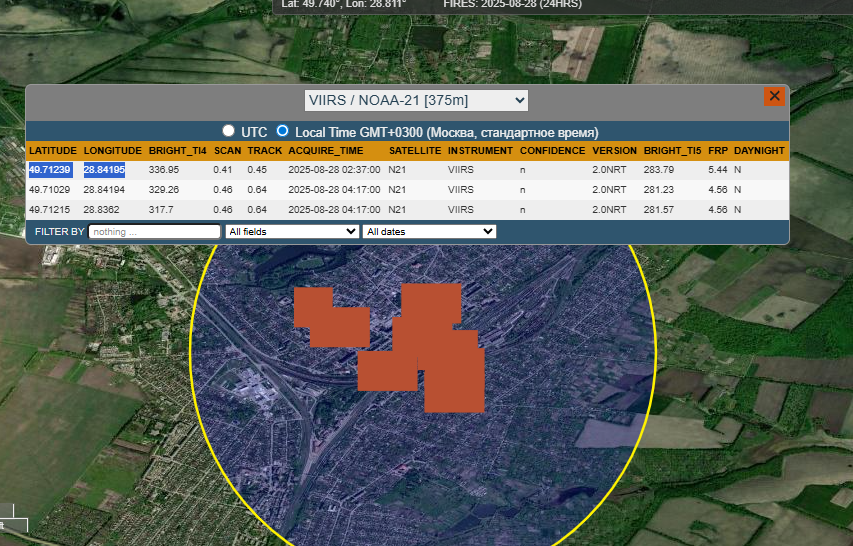This screenshot has height=546, width=853.
Task: Click BRIGHT_TI5 value 281.57
Action: pyautogui.click(x=659, y=209)
